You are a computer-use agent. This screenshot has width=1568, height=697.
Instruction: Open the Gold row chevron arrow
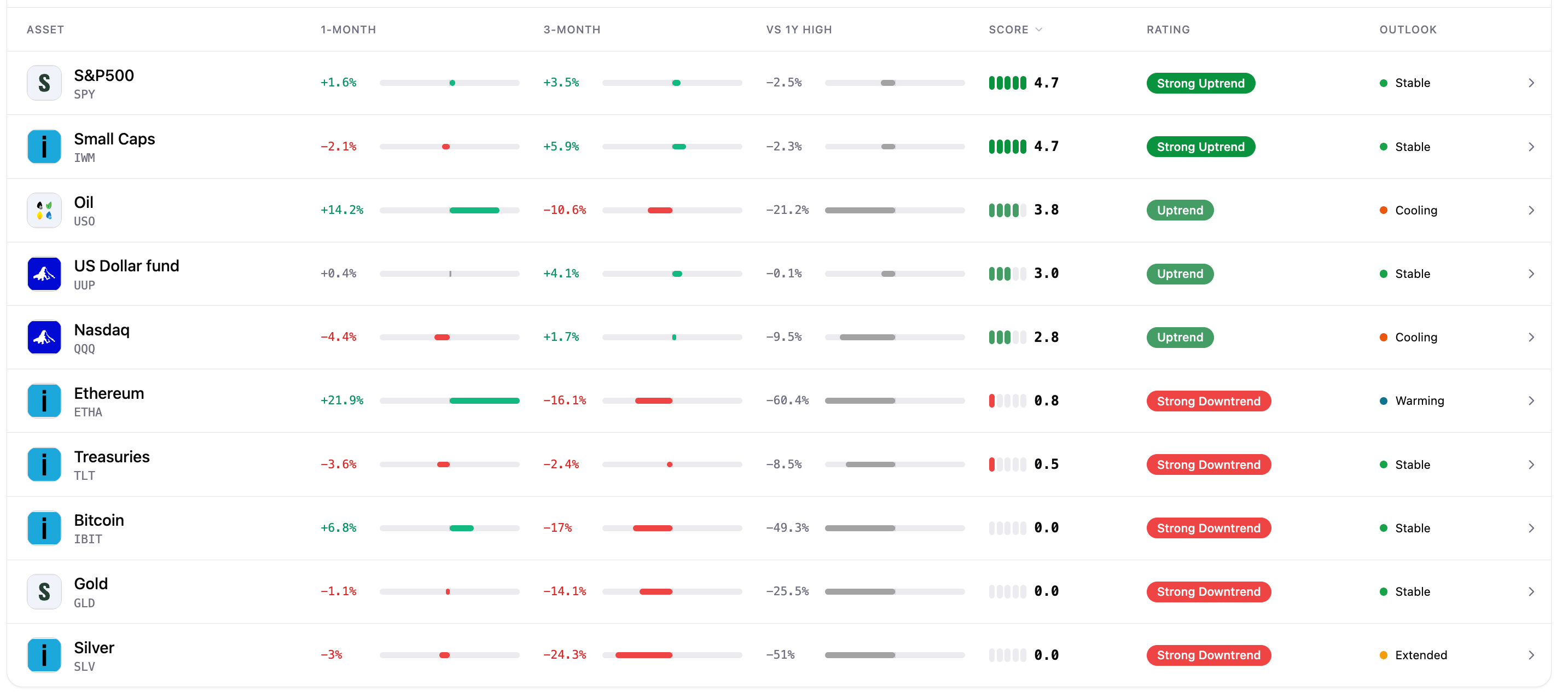point(1531,592)
